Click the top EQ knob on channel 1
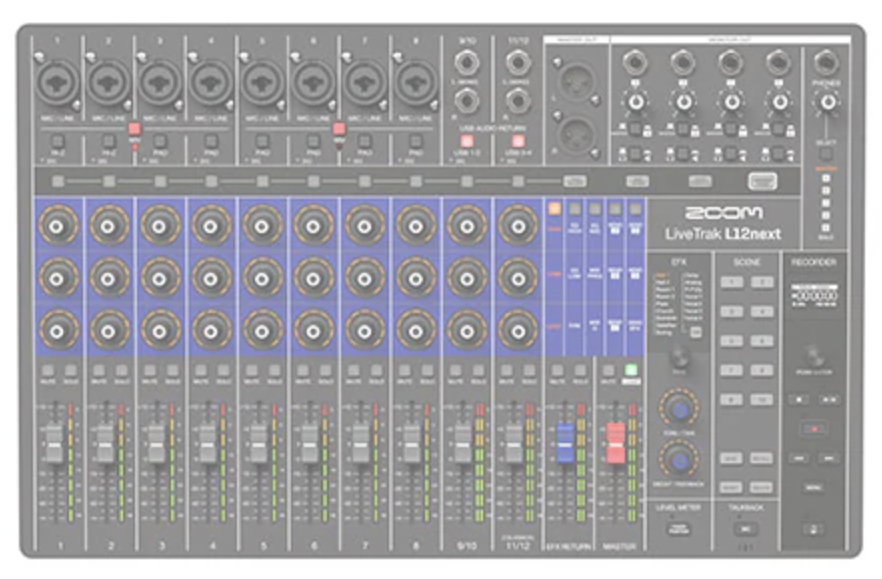Viewport: 882px width, 579px height. point(56,225)
